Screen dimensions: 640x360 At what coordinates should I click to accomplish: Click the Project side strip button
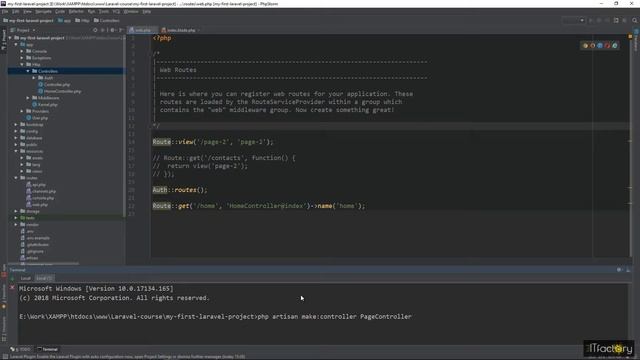(x=4, y=40)
